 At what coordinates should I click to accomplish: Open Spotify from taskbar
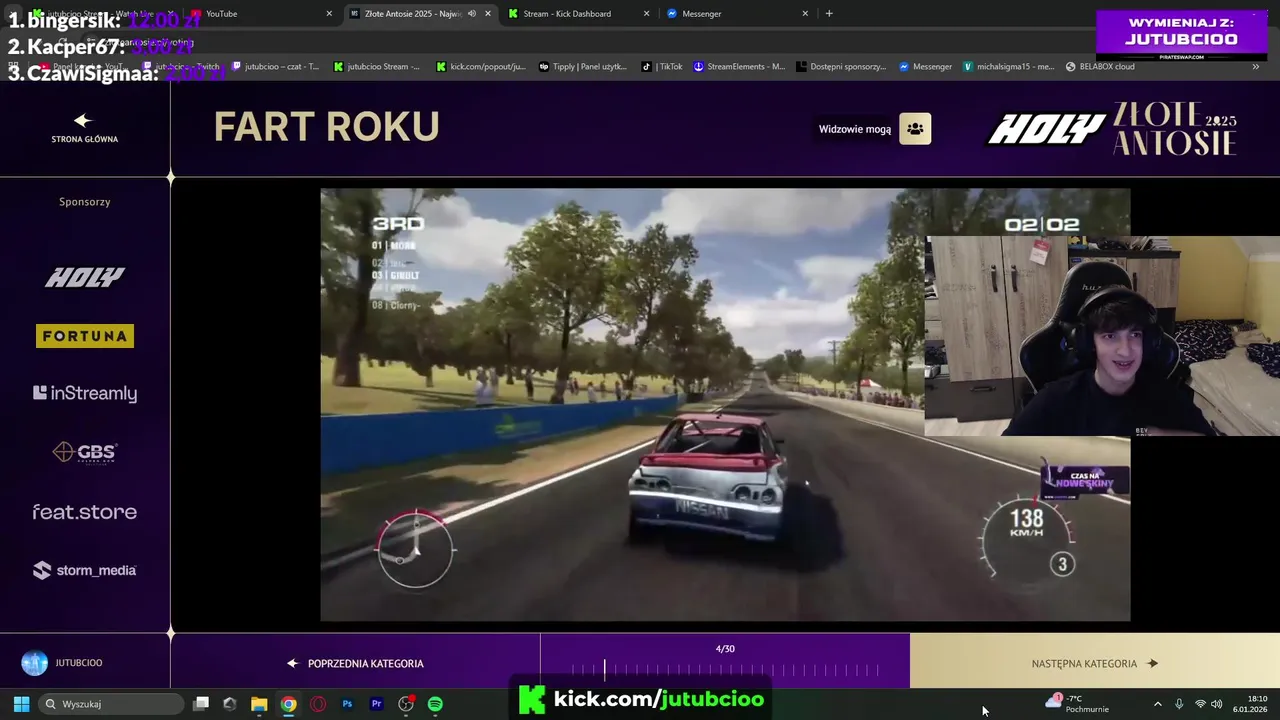(x=435, y=704)
